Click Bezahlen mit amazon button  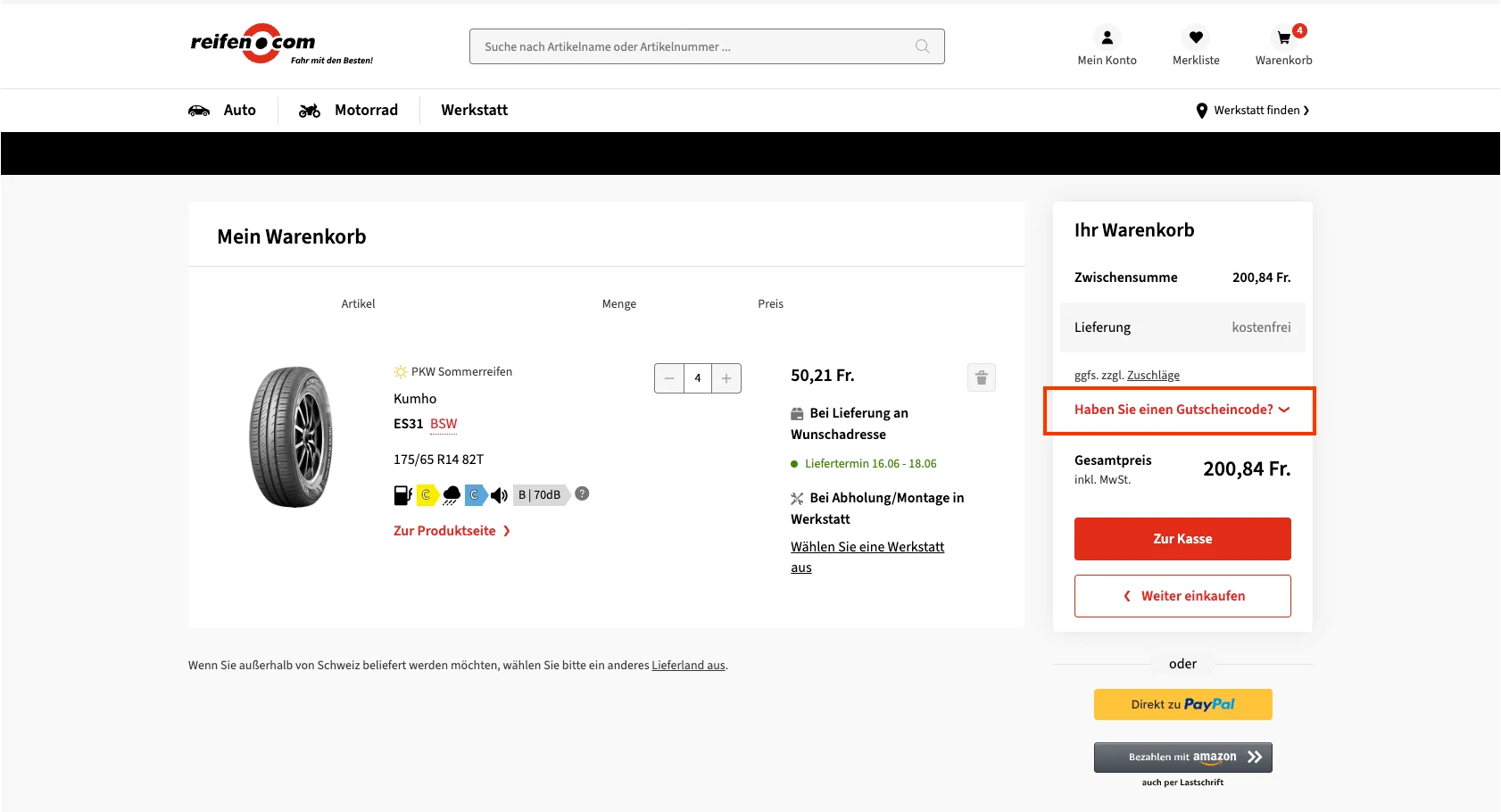(1183, 758)
